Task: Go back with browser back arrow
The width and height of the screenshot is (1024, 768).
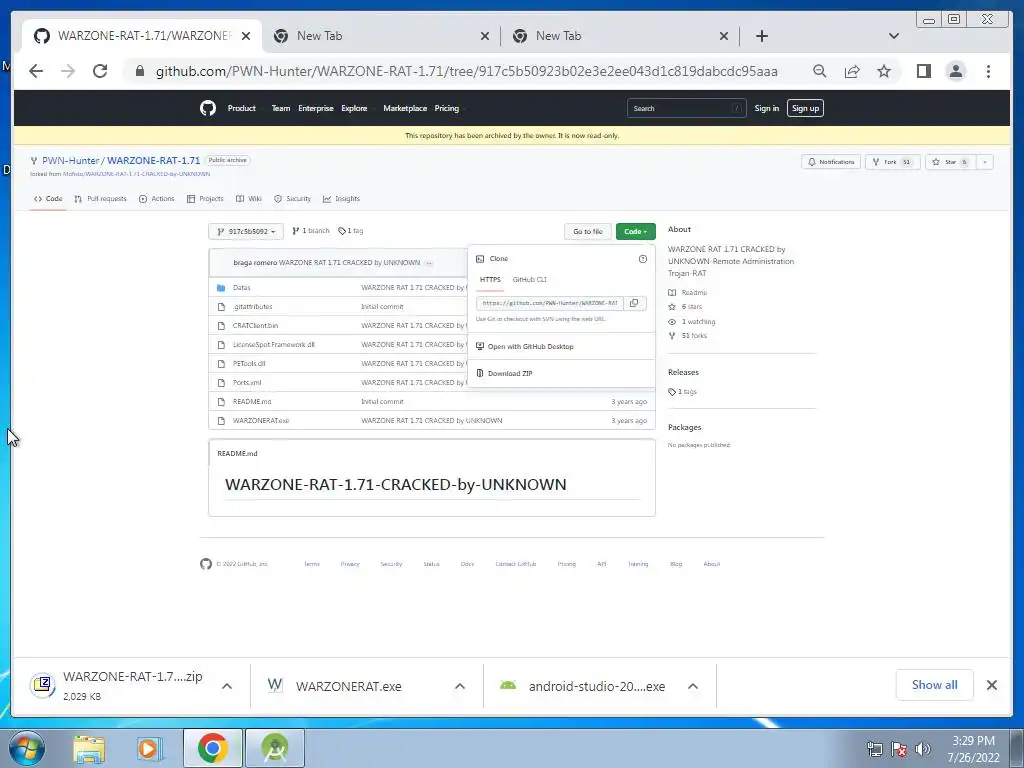Action: 36,71
